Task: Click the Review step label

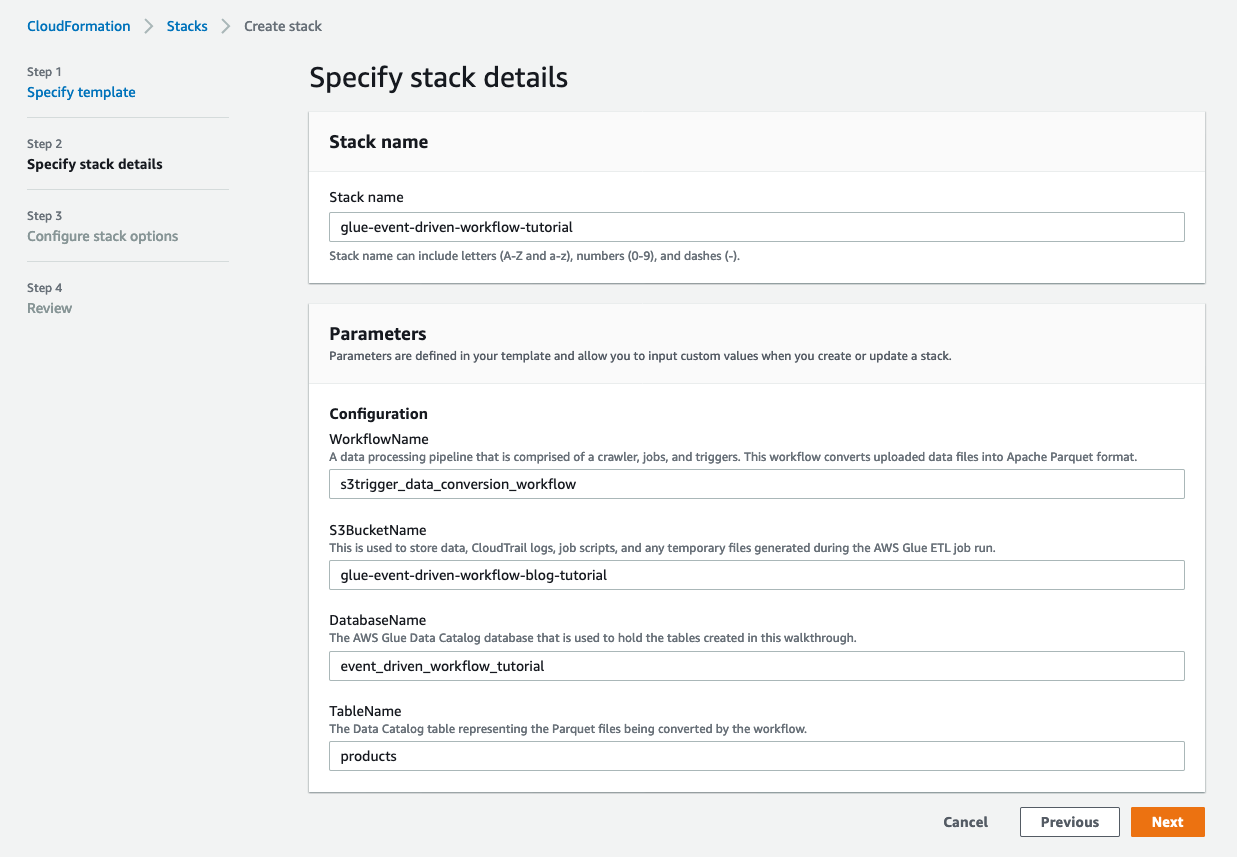Action: (x=49, y=308)
